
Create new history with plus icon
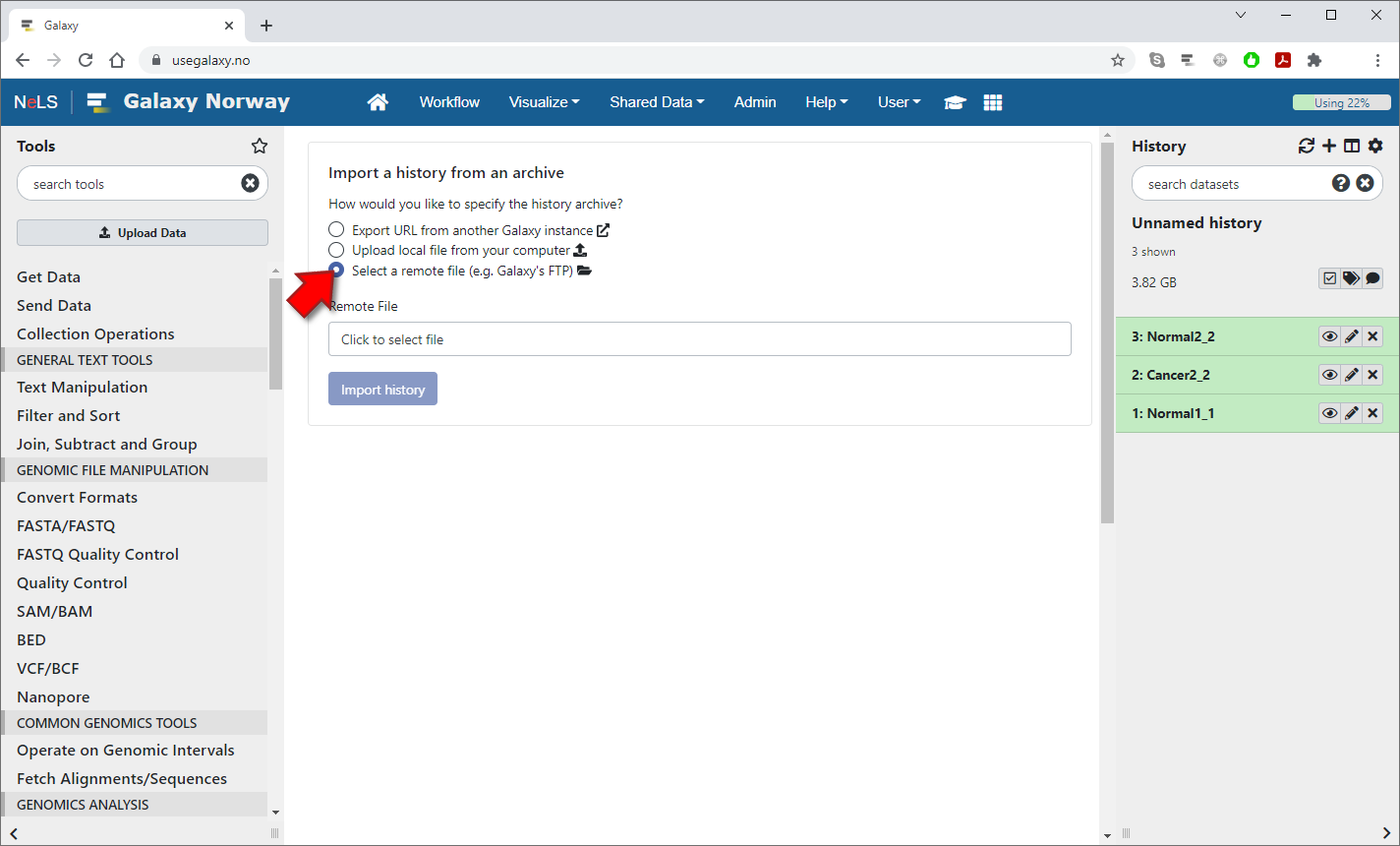pyautogui.click(x=1329, y=146)
